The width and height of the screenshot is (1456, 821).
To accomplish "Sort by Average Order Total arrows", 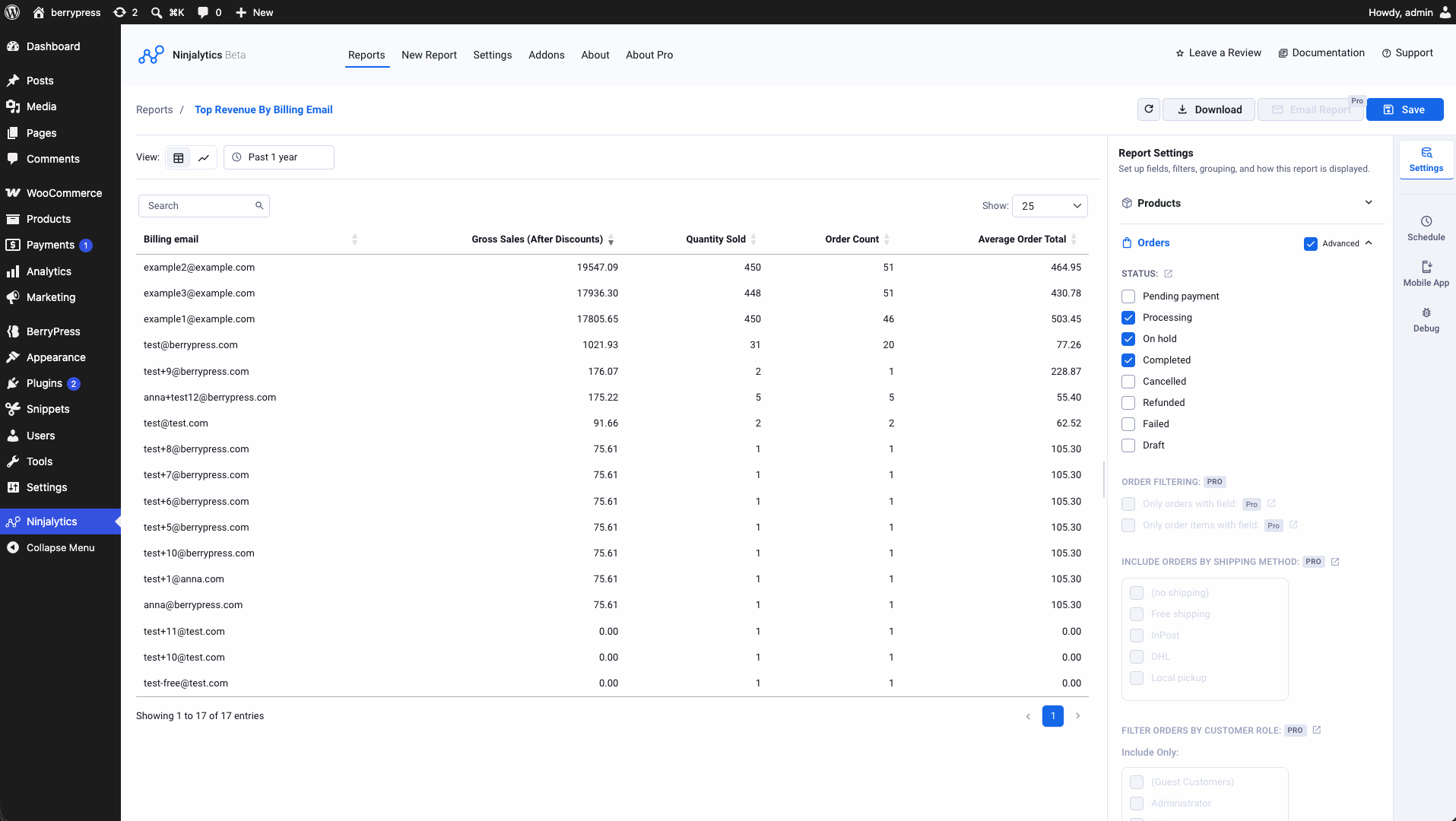I will click(x=1074, y=239).
